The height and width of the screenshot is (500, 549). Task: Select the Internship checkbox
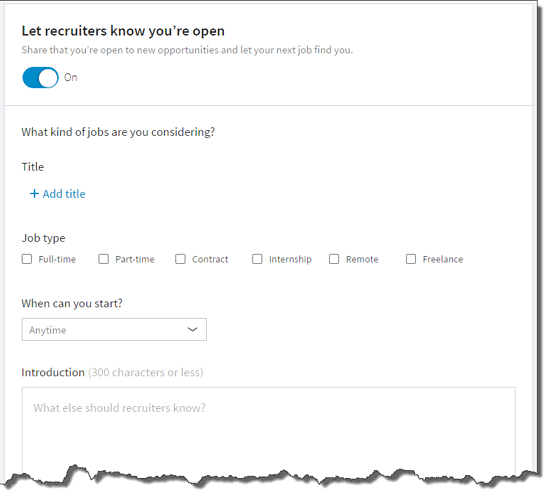click(257, 259)
